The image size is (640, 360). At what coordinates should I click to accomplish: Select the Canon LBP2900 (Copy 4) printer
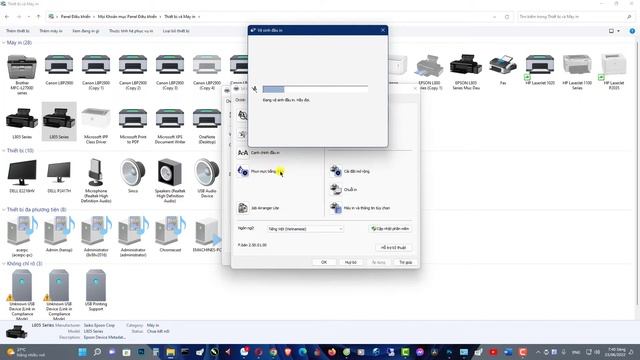207,72
